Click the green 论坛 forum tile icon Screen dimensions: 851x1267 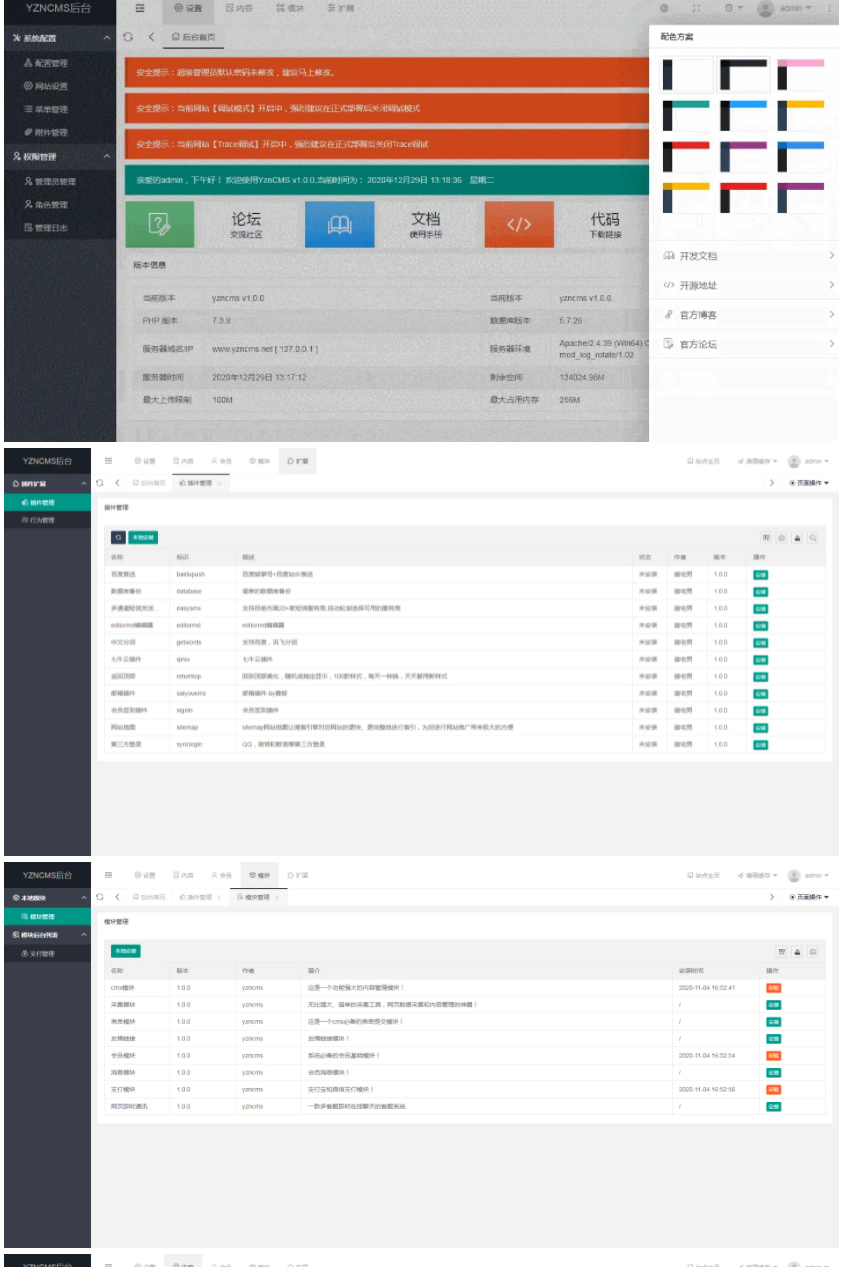coord(159,224)
